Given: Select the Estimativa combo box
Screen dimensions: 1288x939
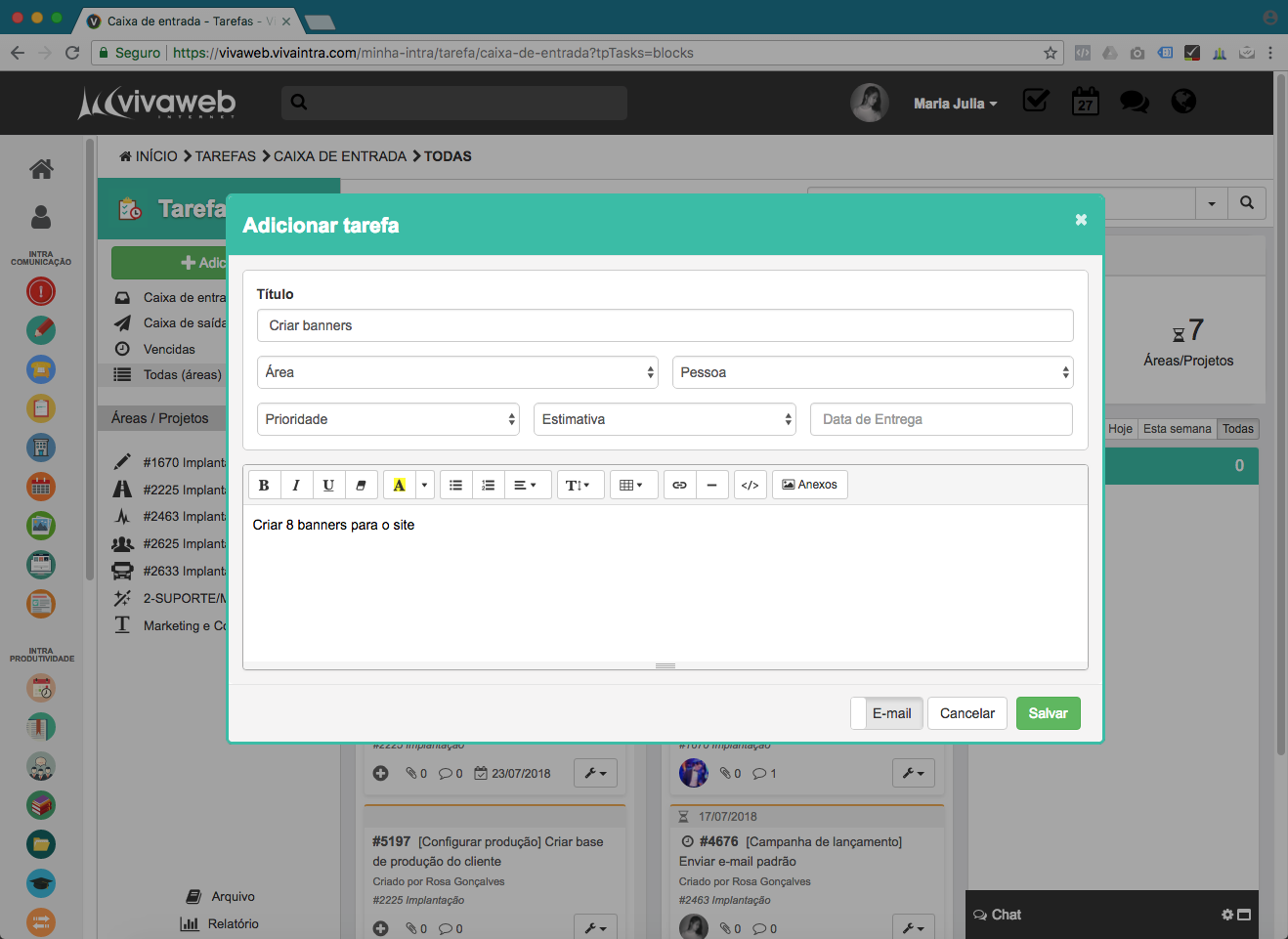Looking at the screenshot, I should [665, 419].
